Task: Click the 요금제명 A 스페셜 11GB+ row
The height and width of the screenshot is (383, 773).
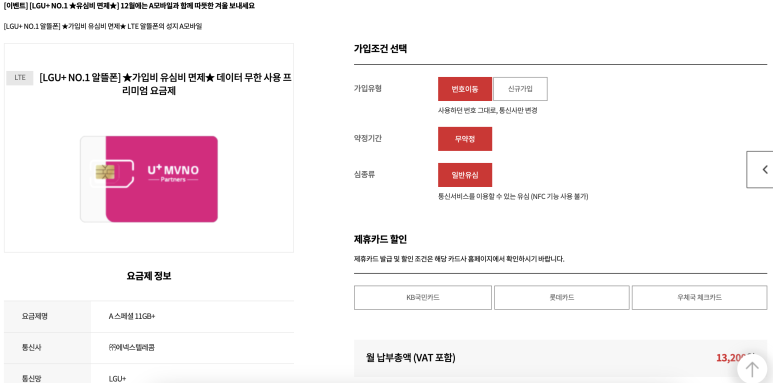Action: (x=149, y=316)
